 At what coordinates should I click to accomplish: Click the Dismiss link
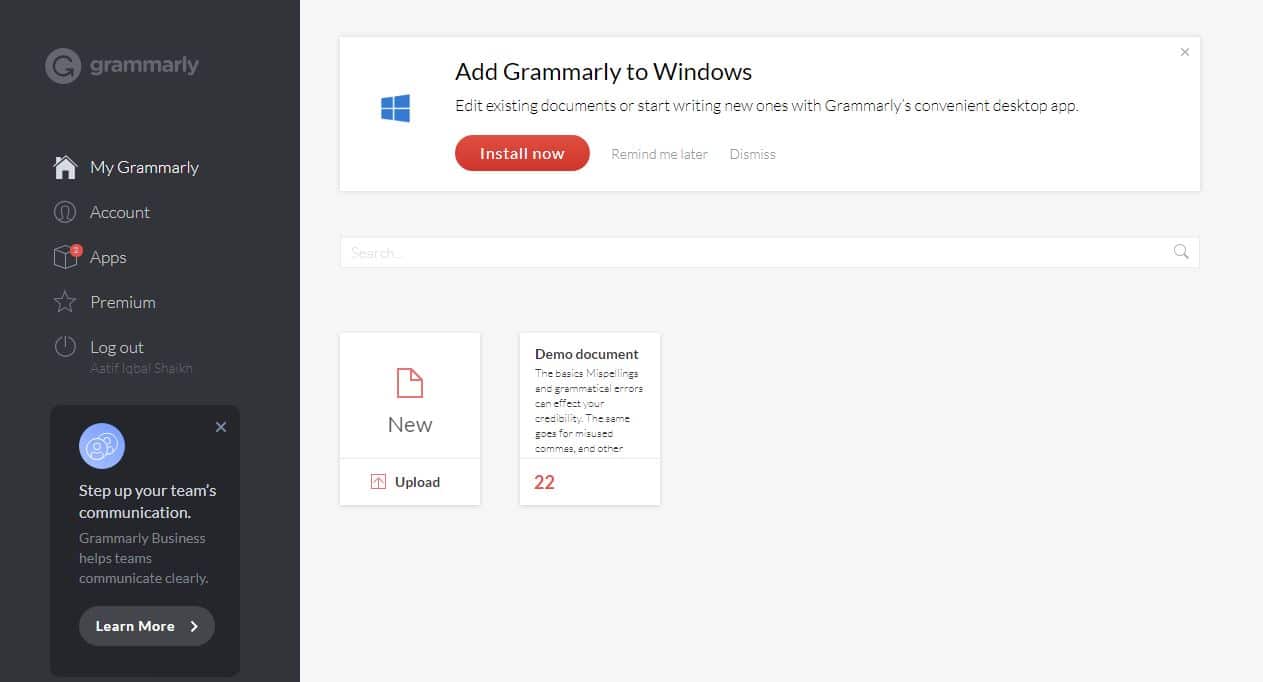pos(752,154)
